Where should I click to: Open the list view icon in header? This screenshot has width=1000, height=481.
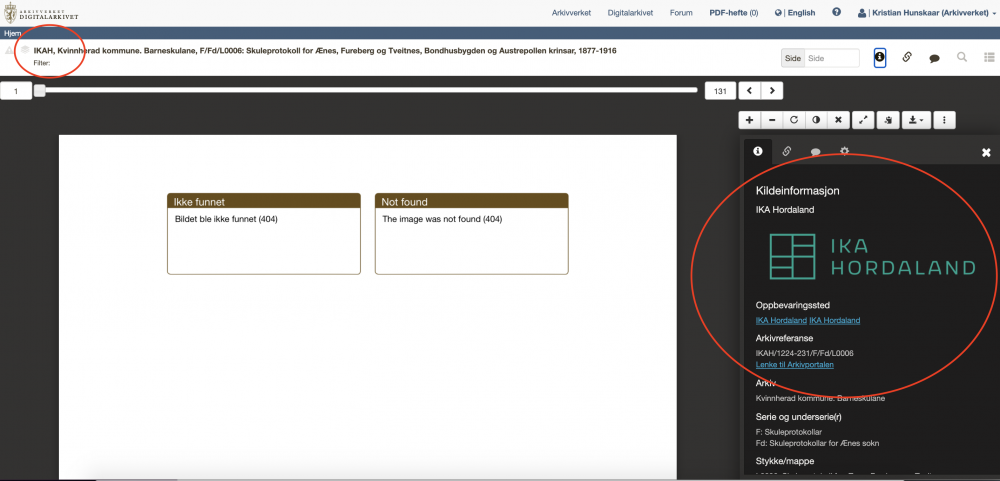[989, 58]
